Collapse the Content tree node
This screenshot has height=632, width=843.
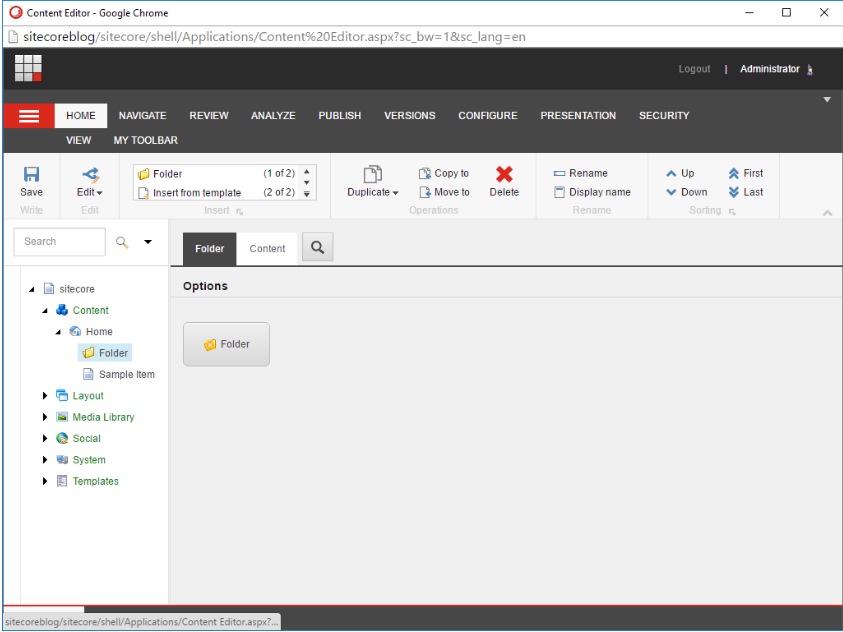click(x=45, y=311)
